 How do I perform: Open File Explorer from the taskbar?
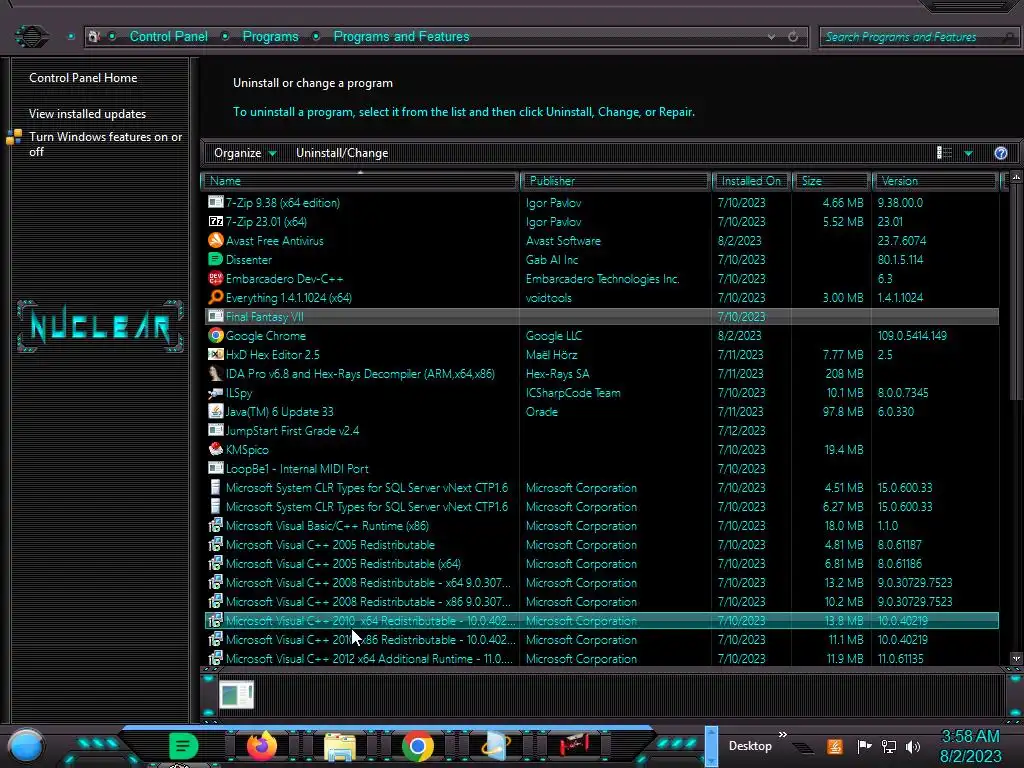pos(340,746)
